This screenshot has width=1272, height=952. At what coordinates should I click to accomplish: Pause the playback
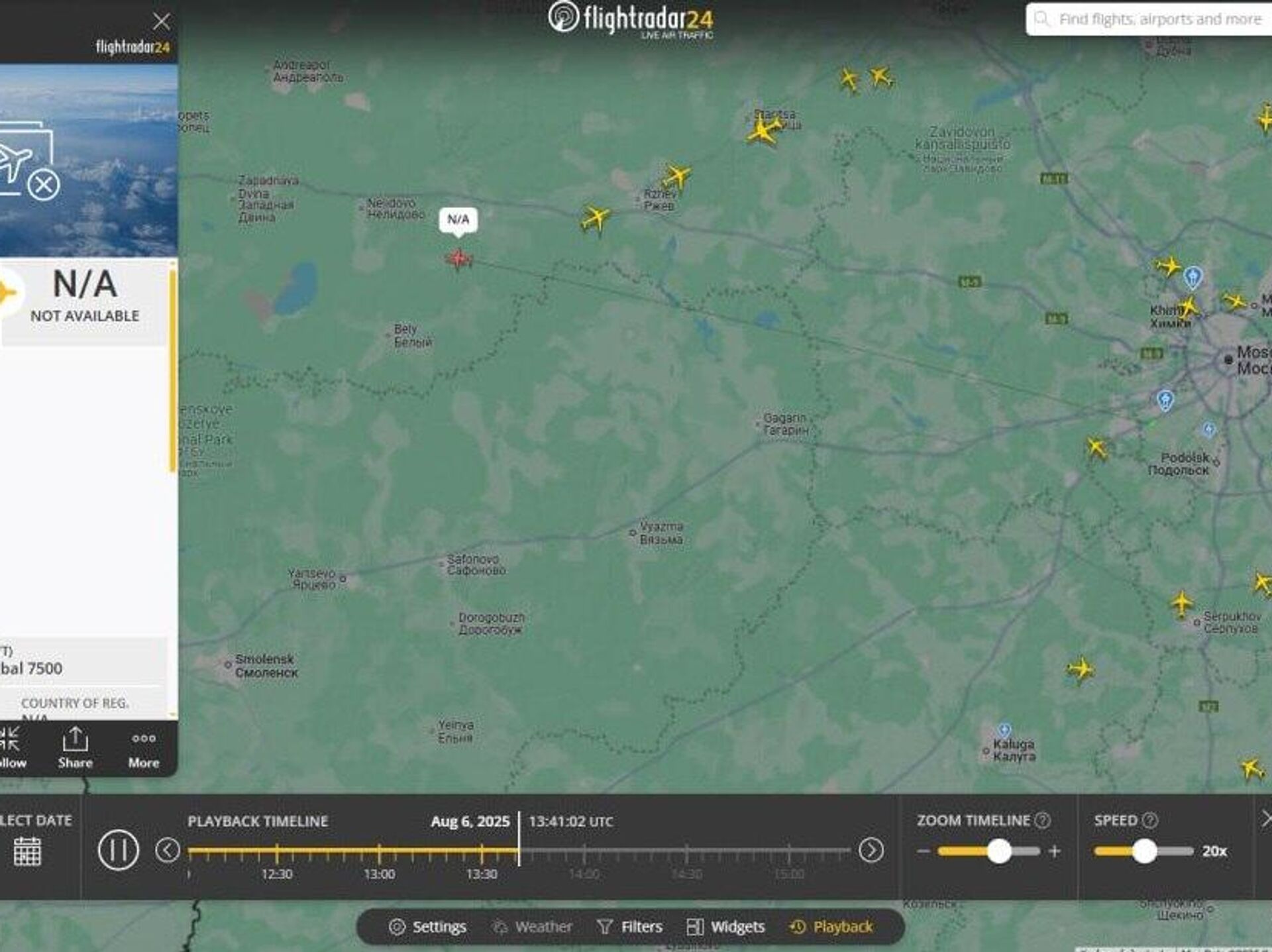tap(118, 850)
